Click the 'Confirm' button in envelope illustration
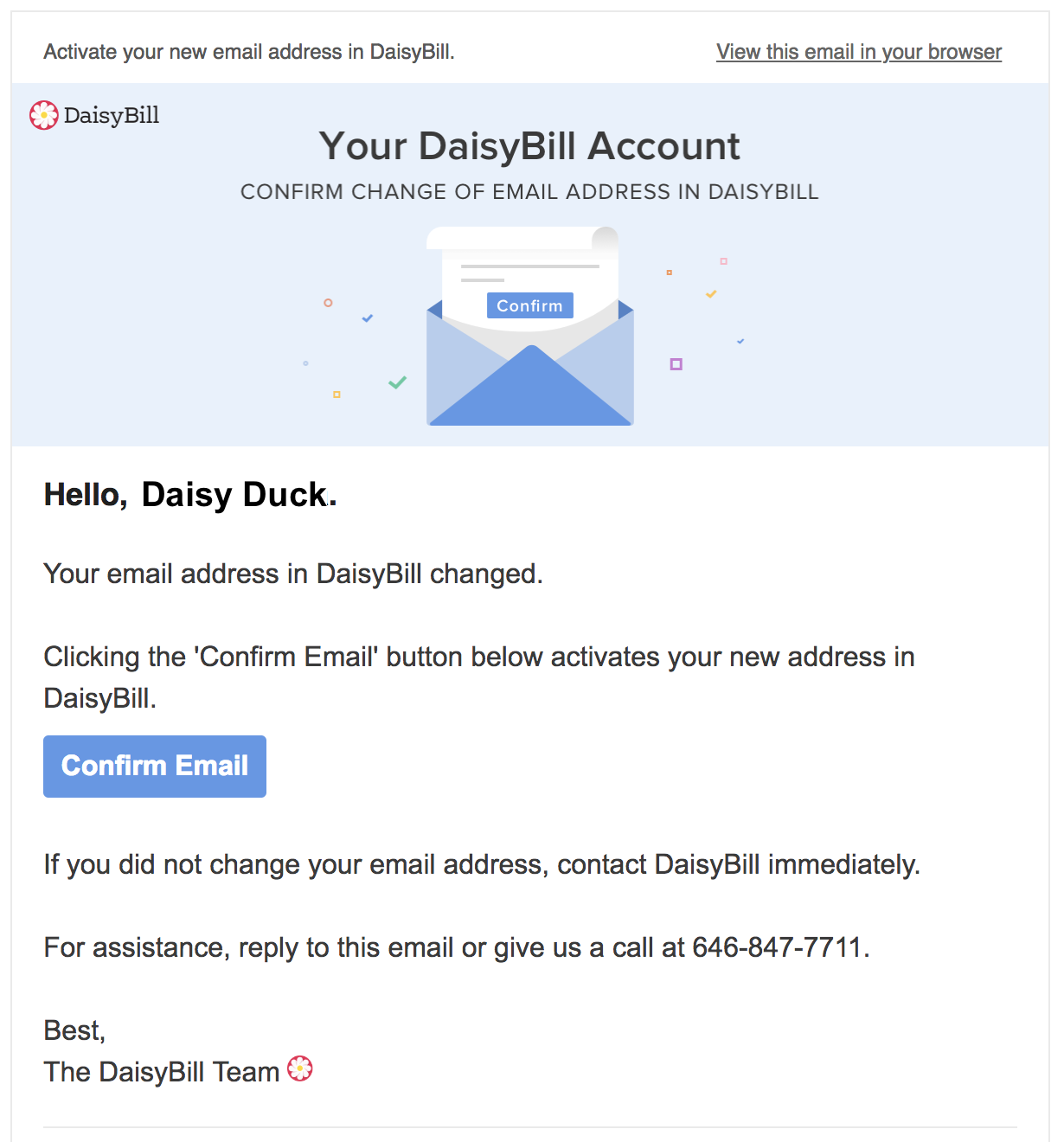 pos(530,305)
